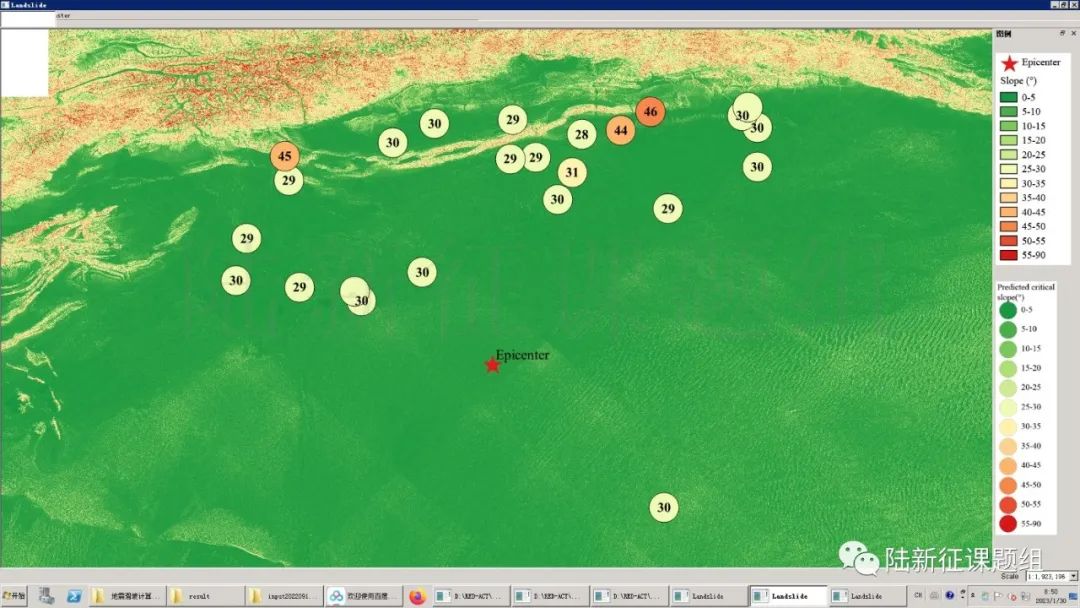Screen dimensions: 1080x608
Task: Float the legend panel with its undock button
Action: coord(1062,33)
